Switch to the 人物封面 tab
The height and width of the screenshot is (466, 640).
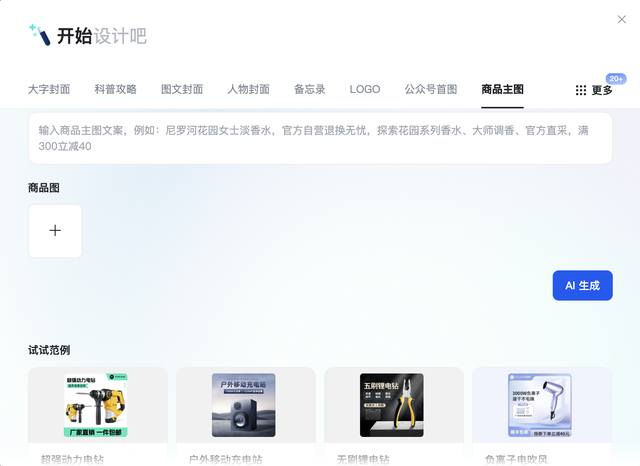[x=249, y=89]
